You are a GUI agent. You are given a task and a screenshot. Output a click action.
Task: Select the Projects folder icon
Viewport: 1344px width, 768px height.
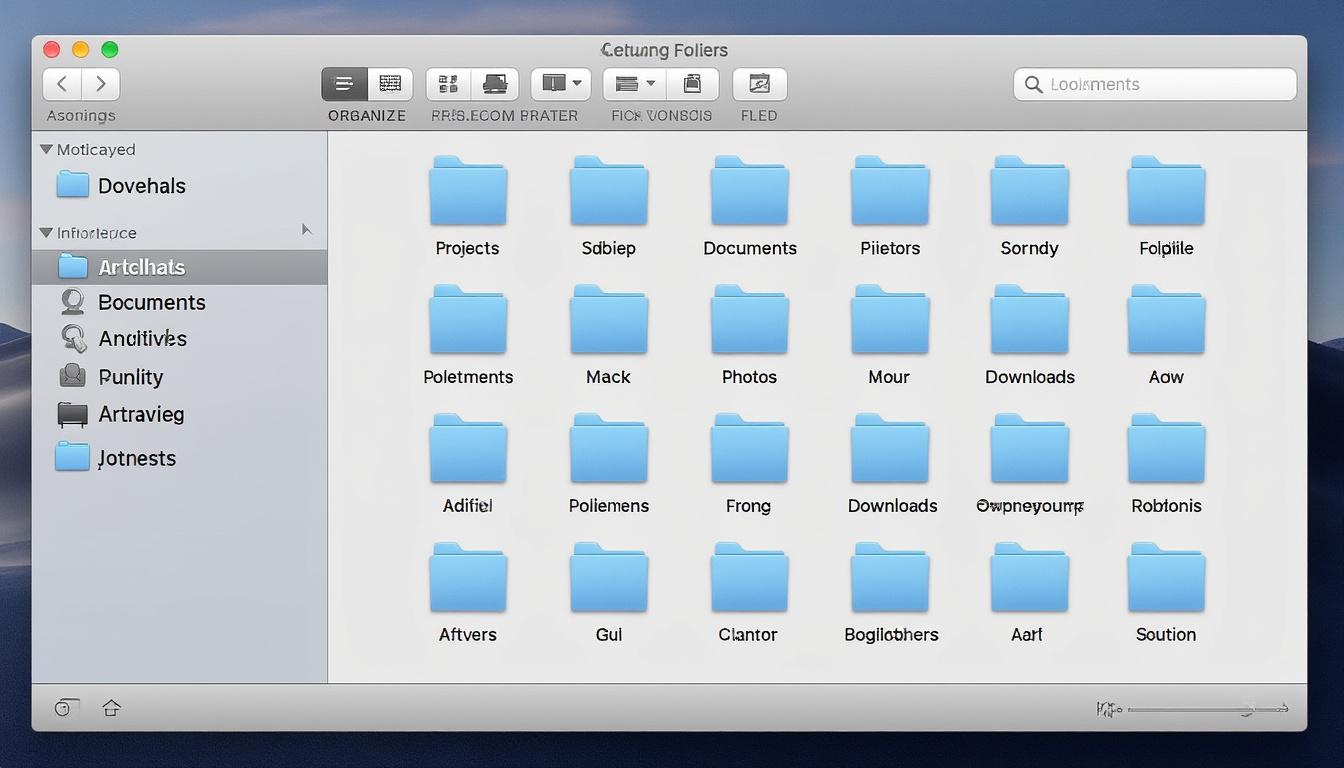468,190
